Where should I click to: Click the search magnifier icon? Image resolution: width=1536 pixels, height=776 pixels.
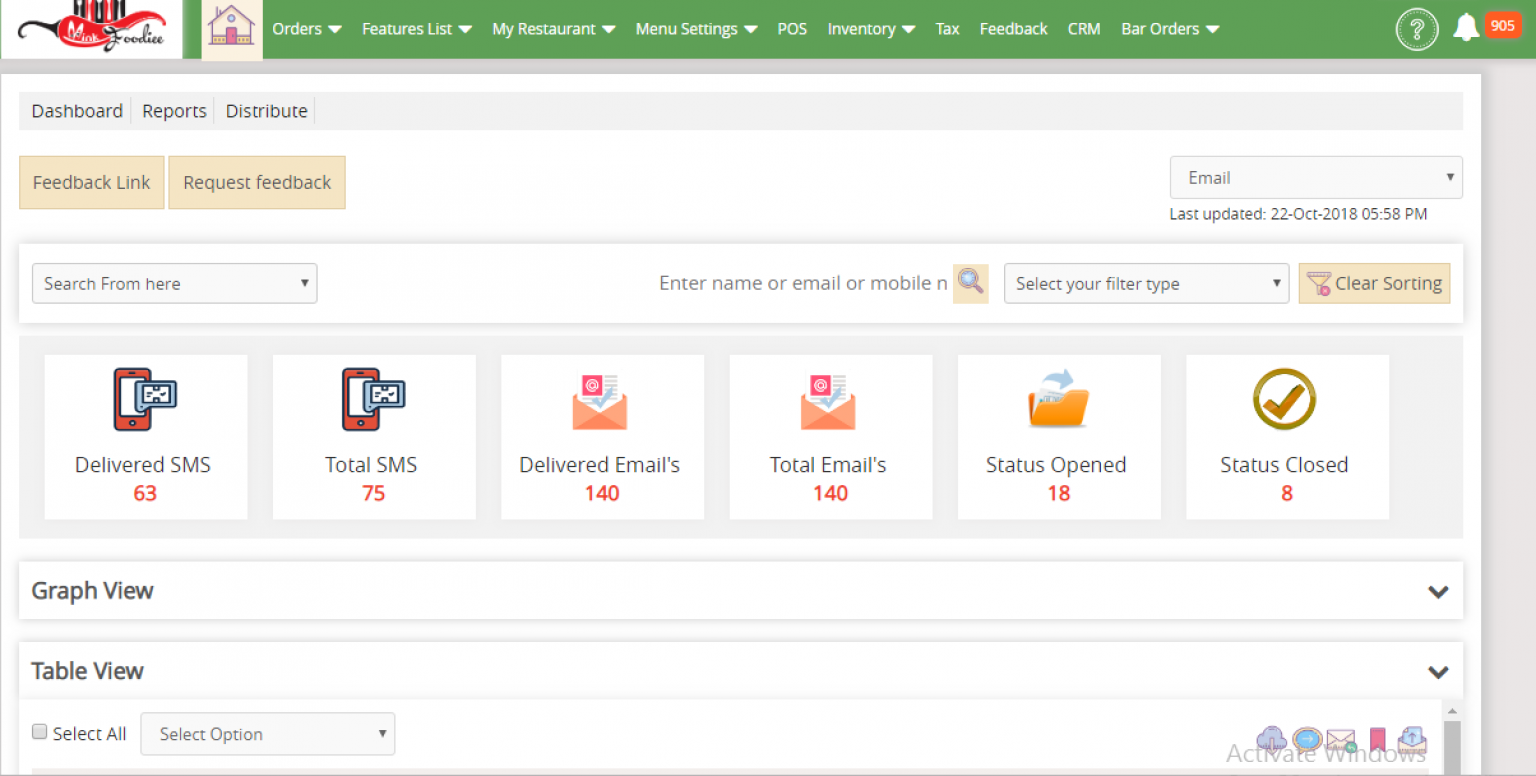point(969,283)
